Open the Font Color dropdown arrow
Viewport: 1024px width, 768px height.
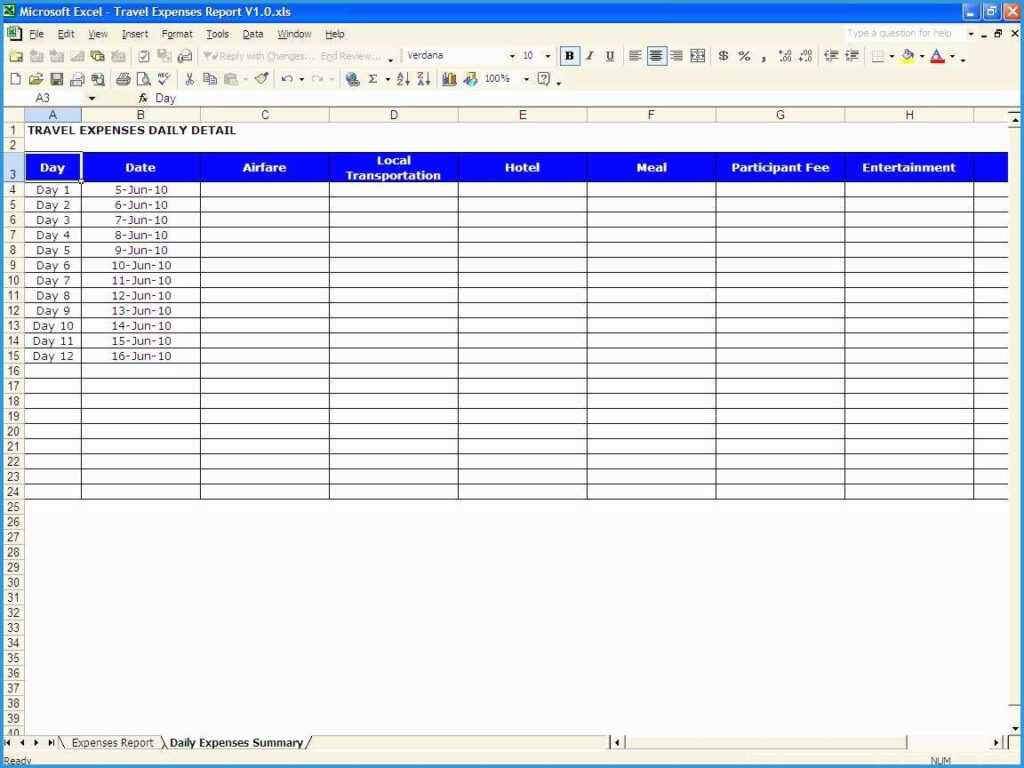pos(952,56)
